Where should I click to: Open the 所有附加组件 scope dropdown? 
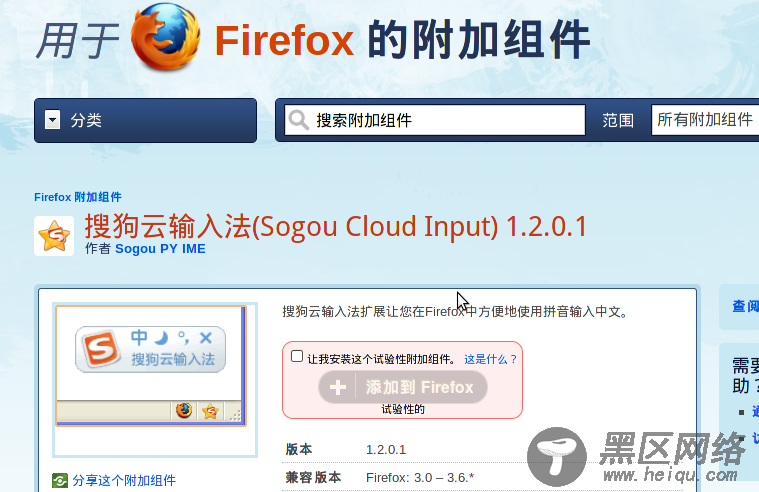[x=705, y=120]
